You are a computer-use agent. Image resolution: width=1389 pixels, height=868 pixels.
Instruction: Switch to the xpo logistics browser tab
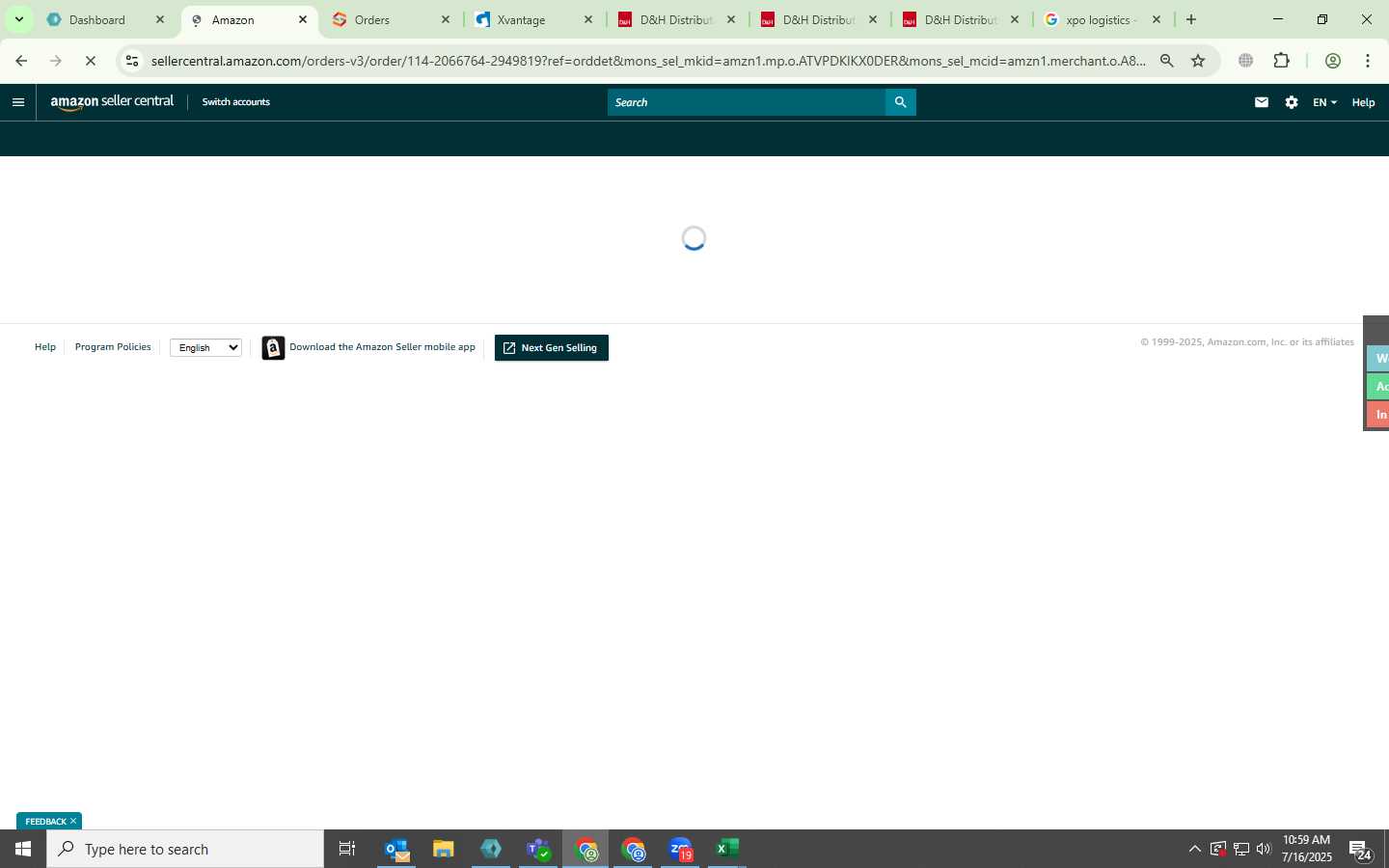[1101, 19]
